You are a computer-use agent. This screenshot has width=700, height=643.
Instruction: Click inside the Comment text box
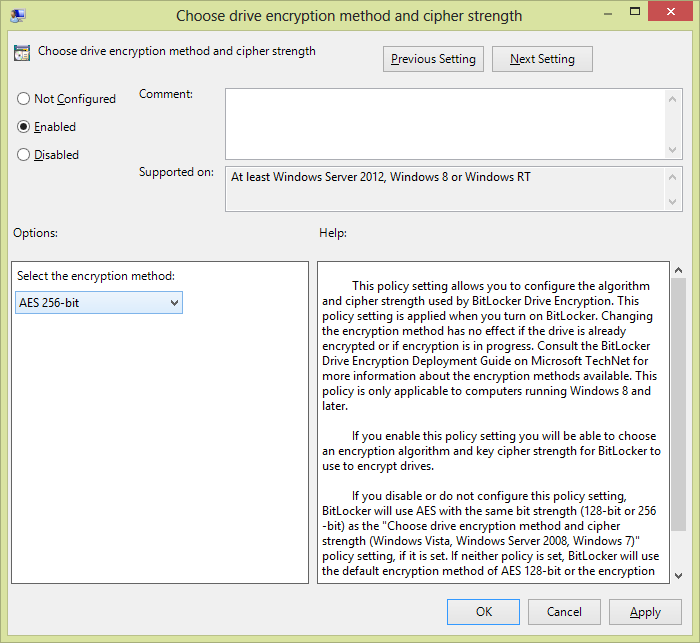click(445, 124)
